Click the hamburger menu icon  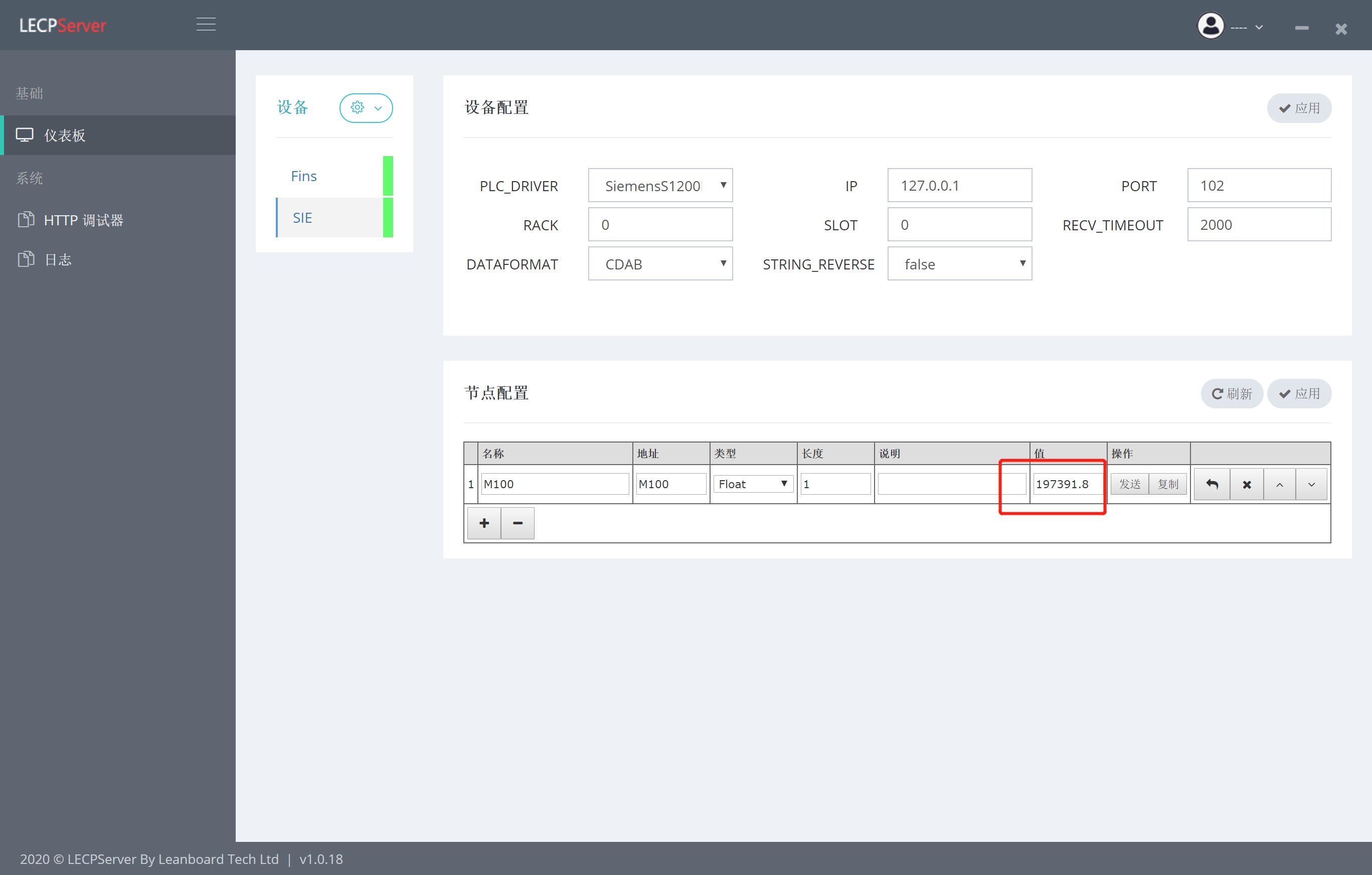pyautogui.click(x=206, y=25)
